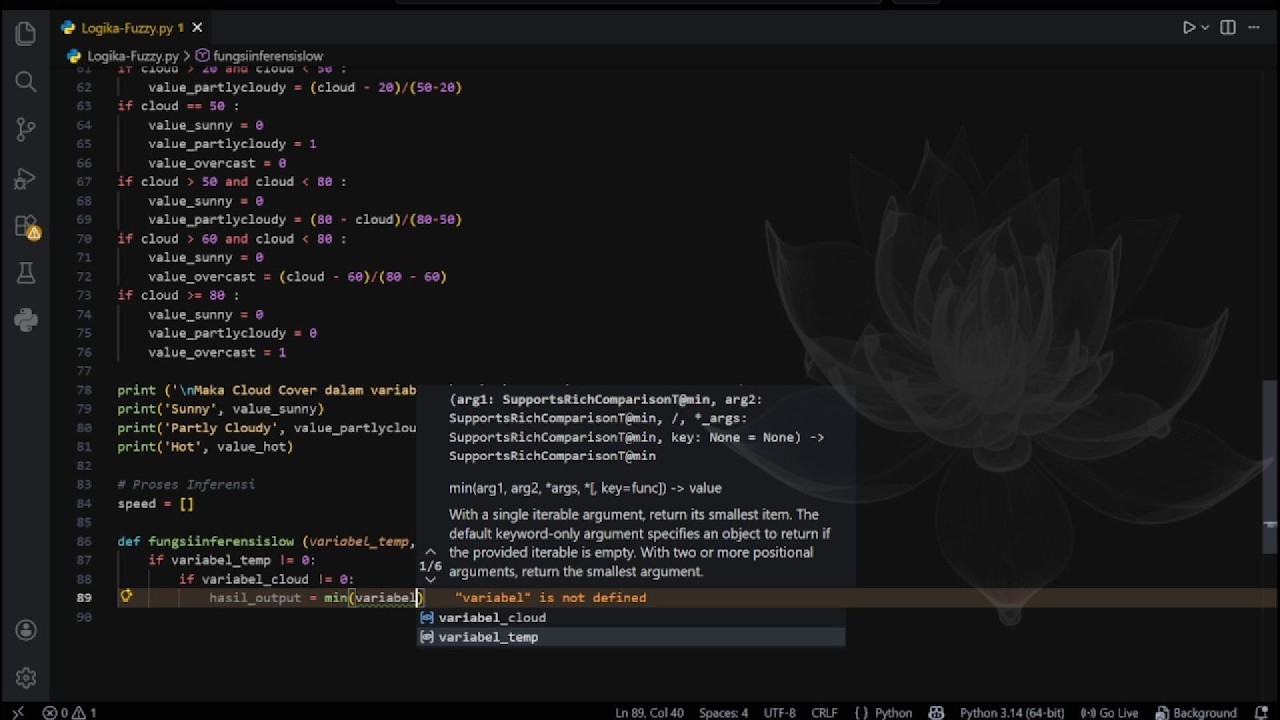Select the Logika-Fuzzy.py editor tab
The width and height of the screenshot is (1280, 720).
130,28
